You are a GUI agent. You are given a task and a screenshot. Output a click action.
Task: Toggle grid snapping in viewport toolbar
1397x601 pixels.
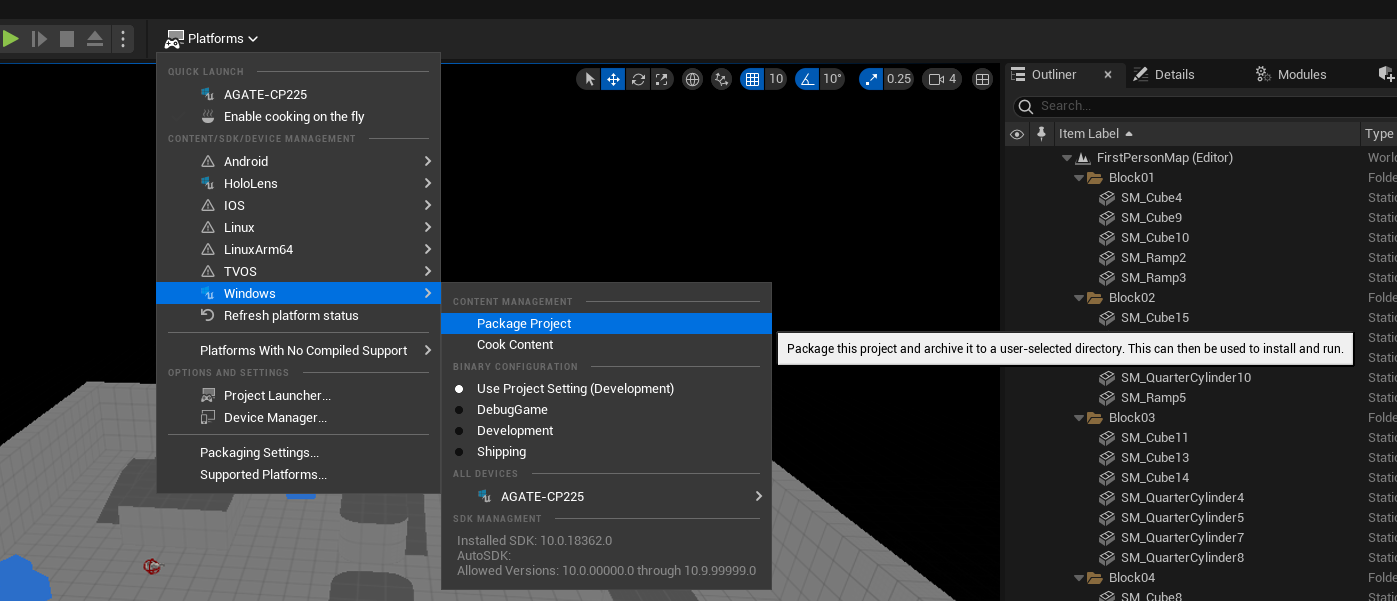(x=753, y=79)
